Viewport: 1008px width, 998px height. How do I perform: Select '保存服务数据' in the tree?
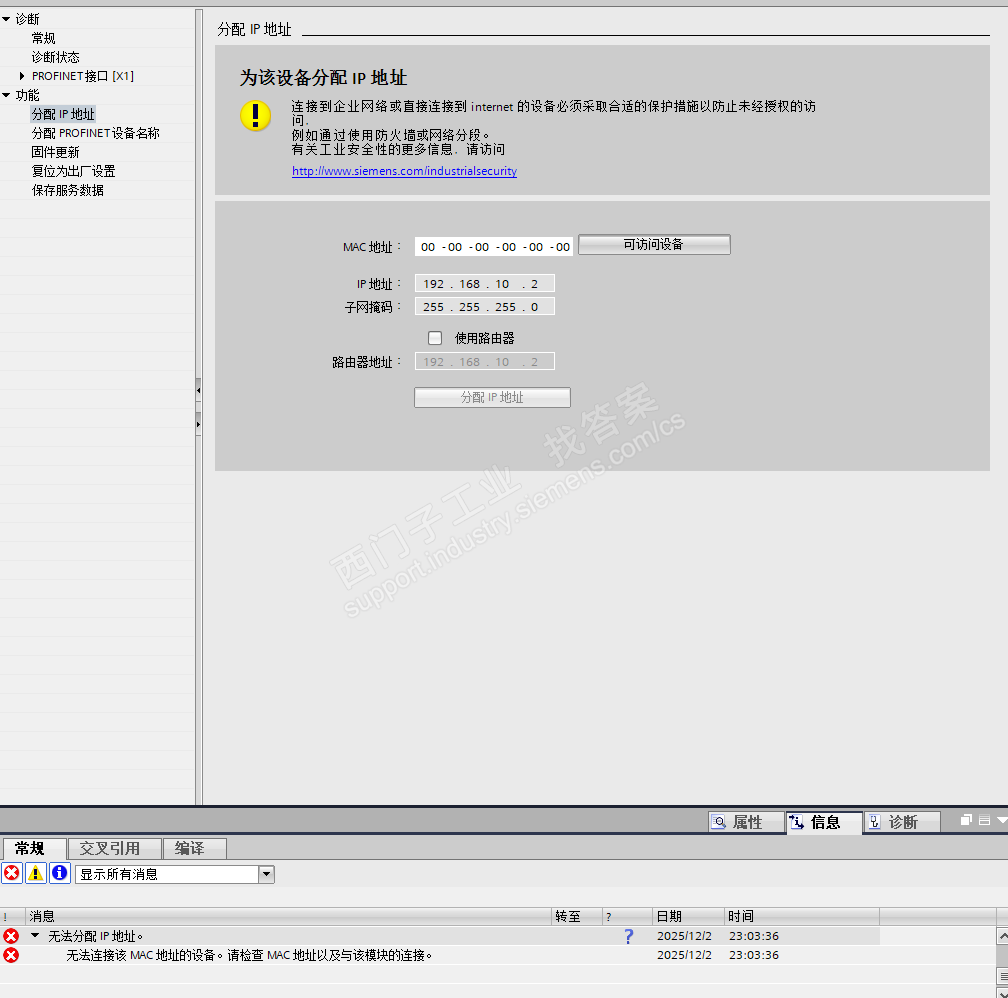(x=68, y=190)
